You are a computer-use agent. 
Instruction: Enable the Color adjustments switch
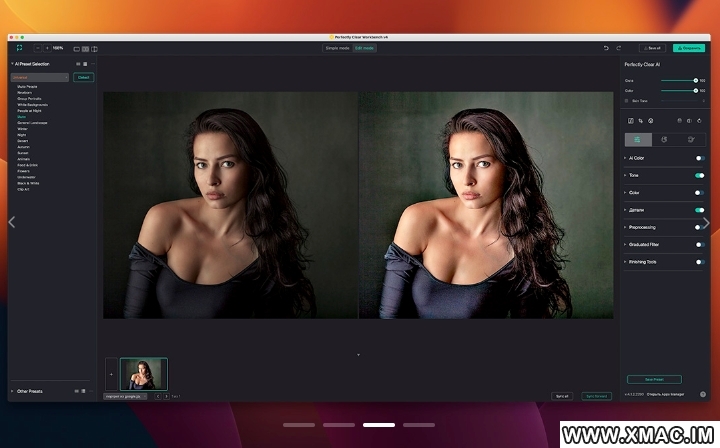pyautogui.click(x=700, y=193)
